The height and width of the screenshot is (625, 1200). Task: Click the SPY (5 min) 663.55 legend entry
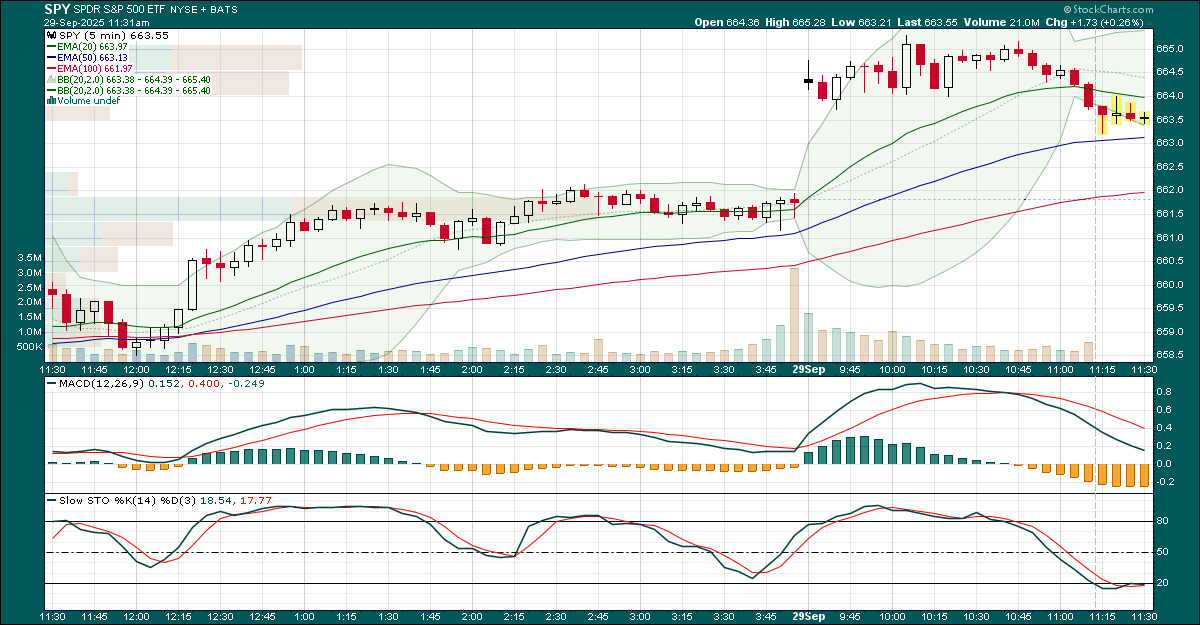[112, 36]
